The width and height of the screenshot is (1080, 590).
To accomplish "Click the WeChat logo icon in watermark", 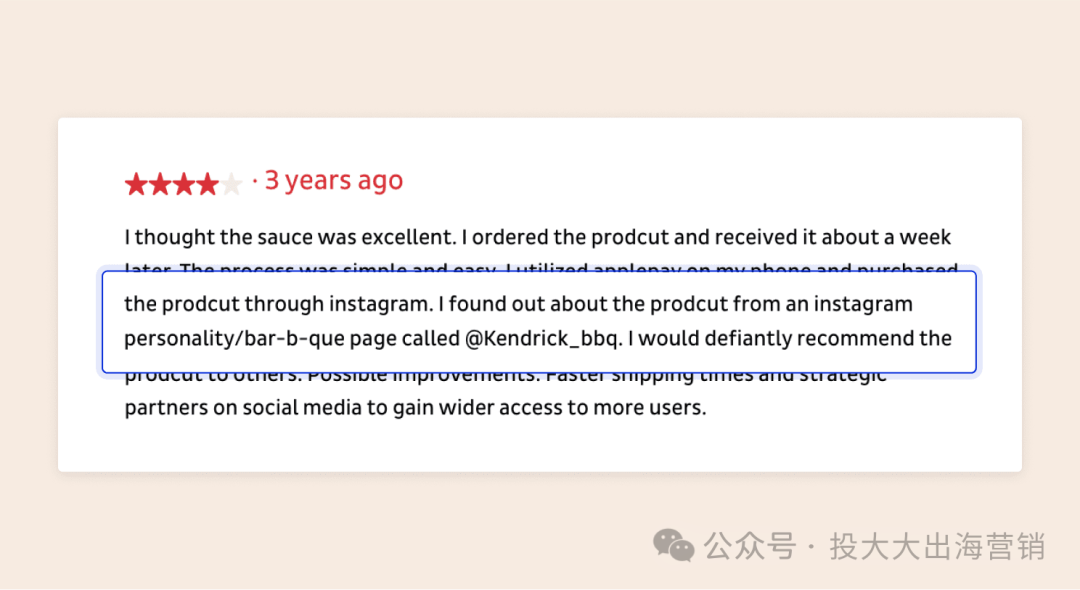I will point(673,545).
